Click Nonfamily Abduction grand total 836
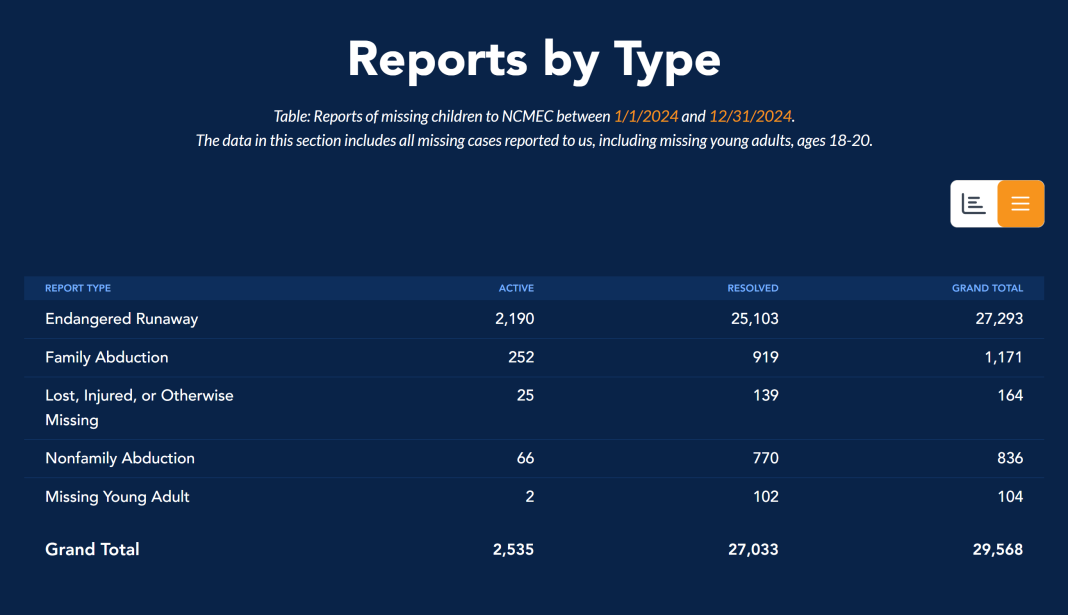1068x615 pixels. click(x=1009, y=458)
